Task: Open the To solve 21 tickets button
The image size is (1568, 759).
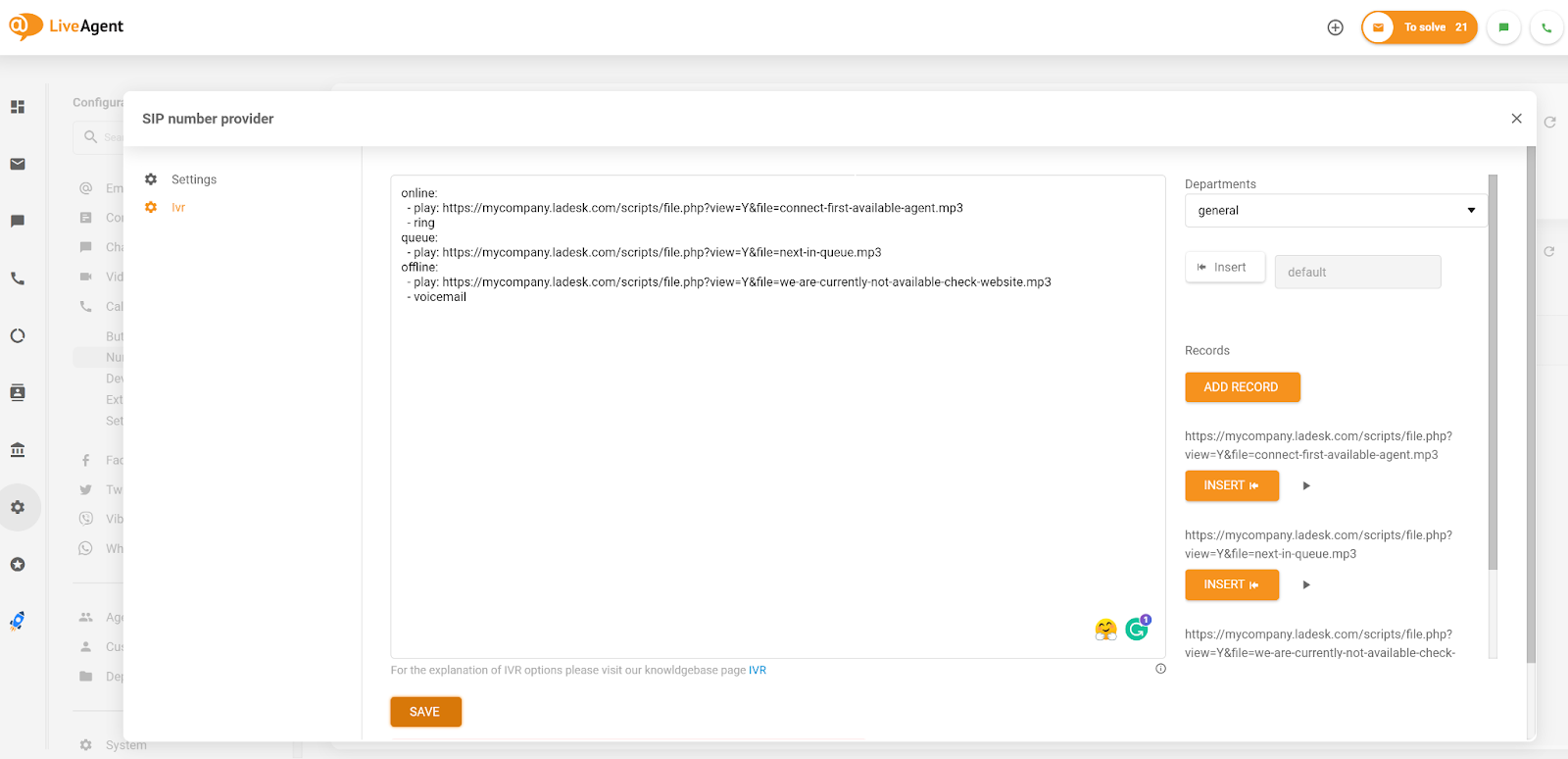Action: [x=1419, y=27]
